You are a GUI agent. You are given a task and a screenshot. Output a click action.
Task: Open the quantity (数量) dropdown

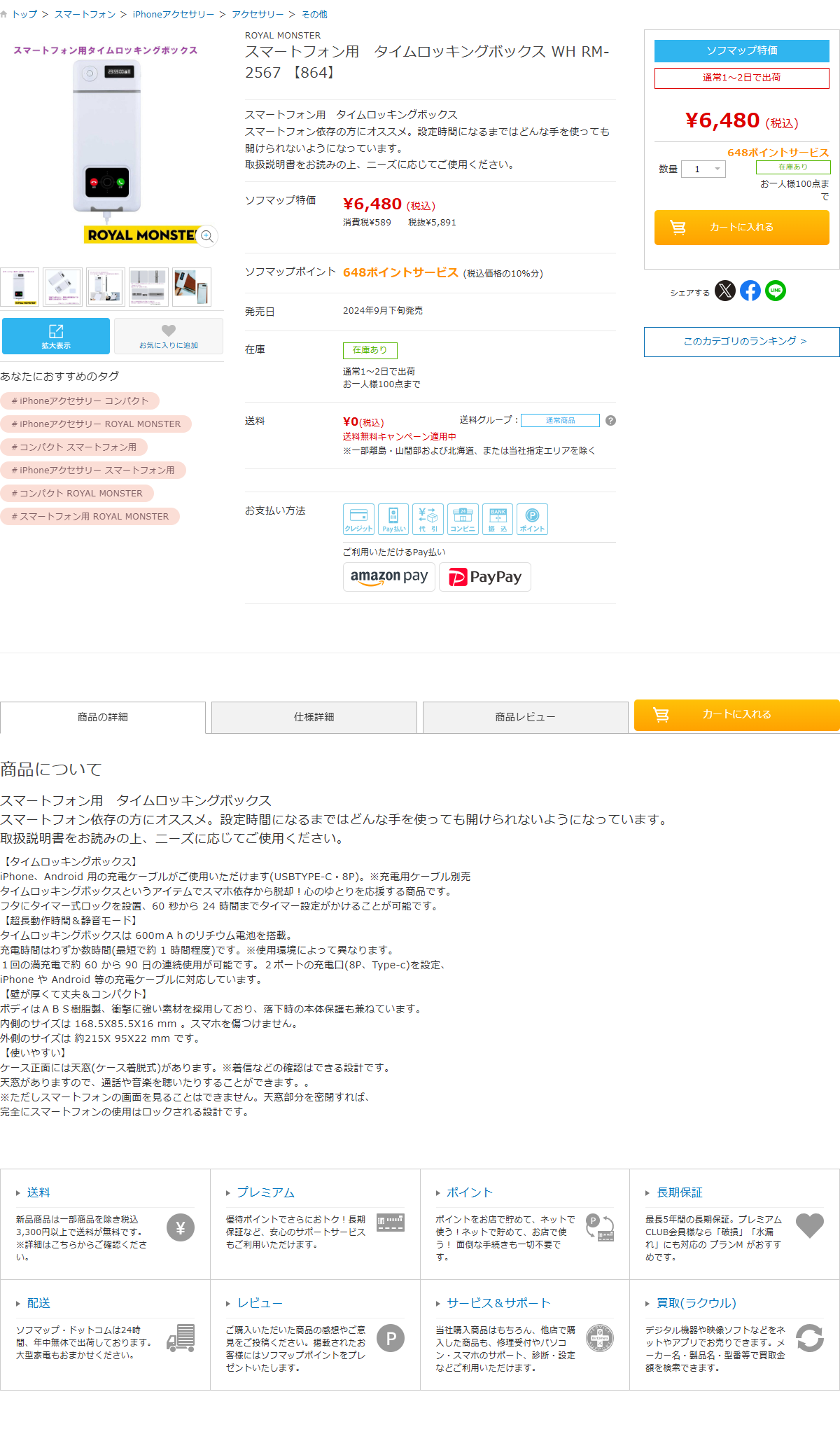pyautogui.click(x=703, y=169)
